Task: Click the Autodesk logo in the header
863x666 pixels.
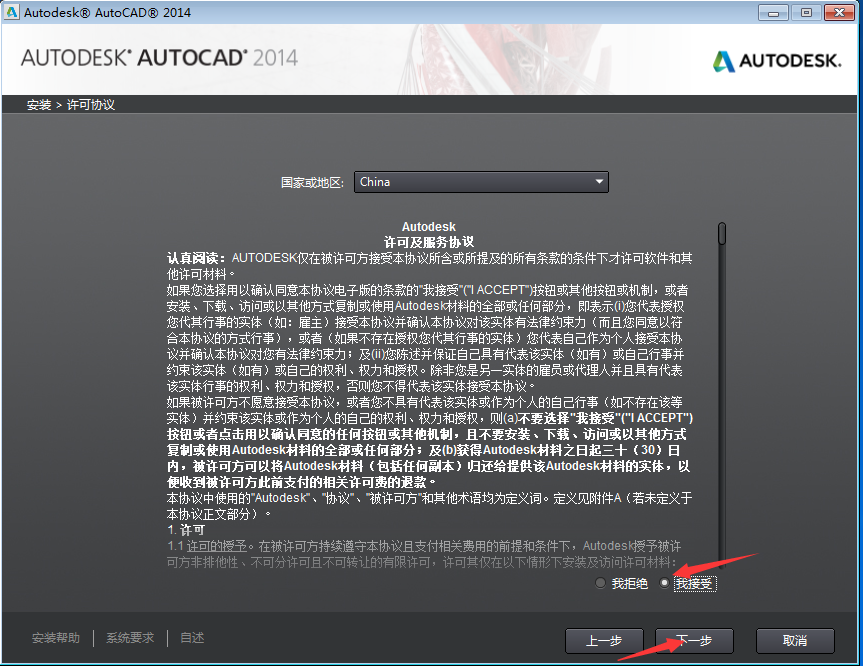Action: tap(777, 61)
